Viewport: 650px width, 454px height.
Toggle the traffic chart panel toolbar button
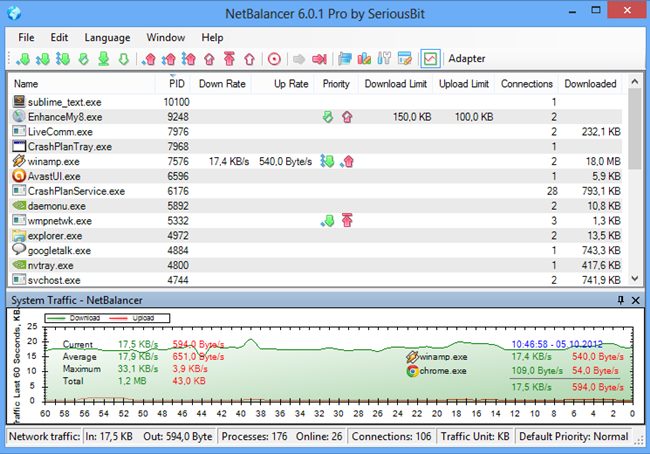pos(430,59)
